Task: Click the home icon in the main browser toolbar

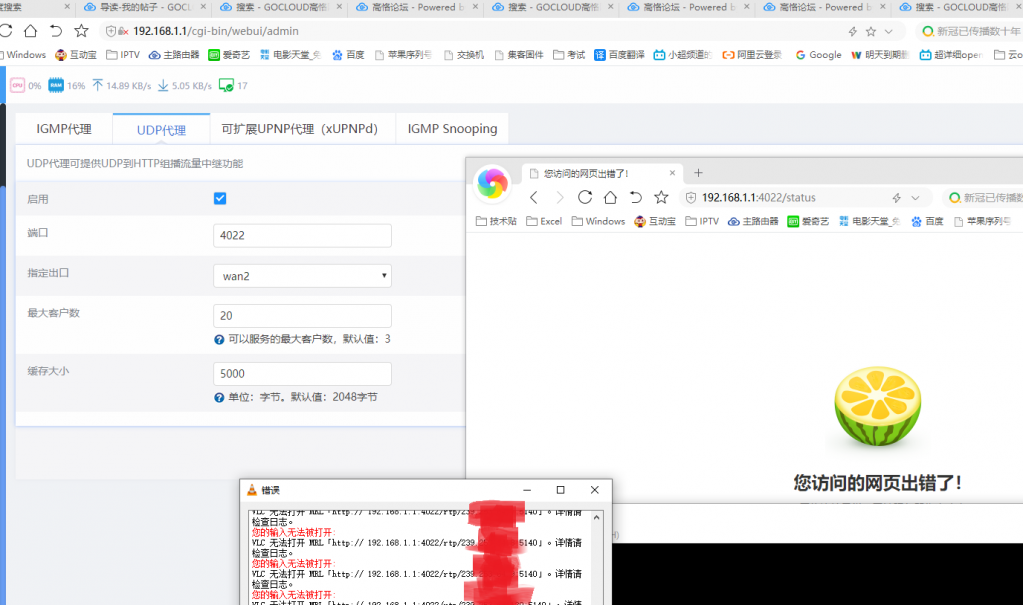Action: click(x=31, y=31)
